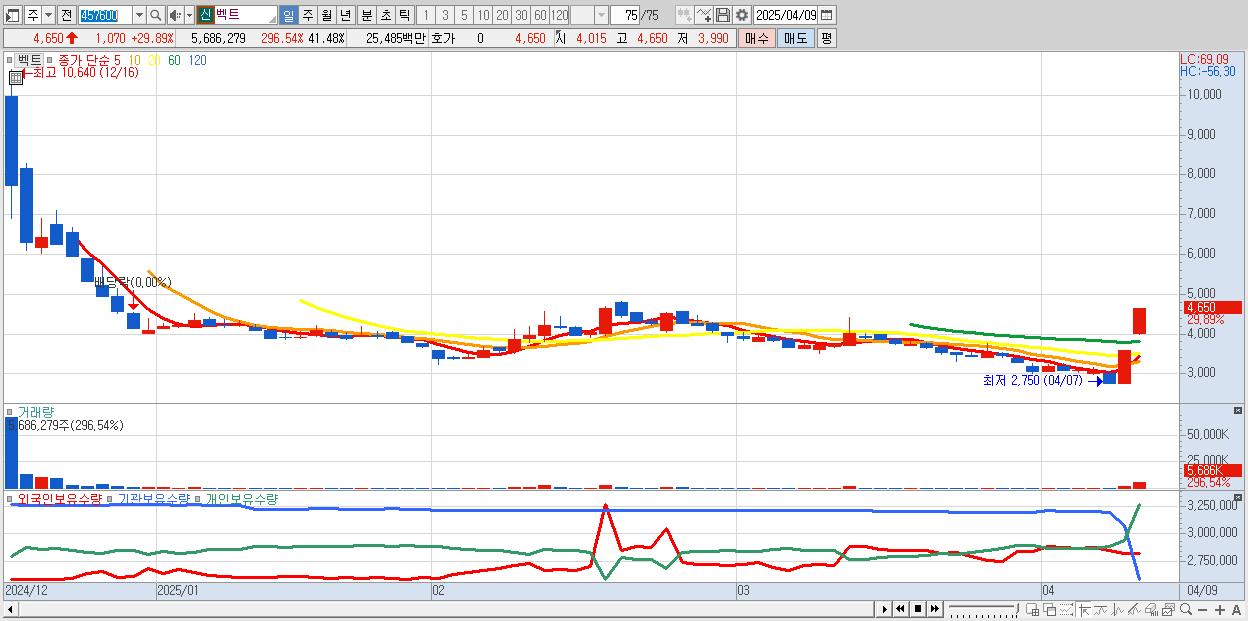Click the add chart pane icon
The image size is (1248, 621).
tap(1033, 609)
